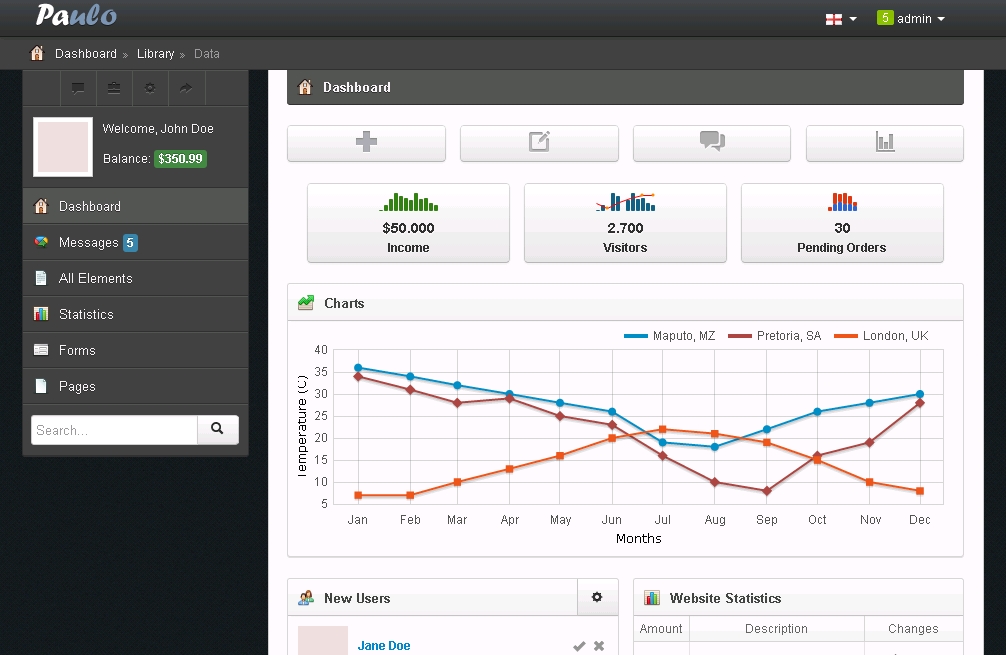Approve Jane Doe with the checkmark icon
Screen dimensions: 1006x655
(x=579, y=646)
